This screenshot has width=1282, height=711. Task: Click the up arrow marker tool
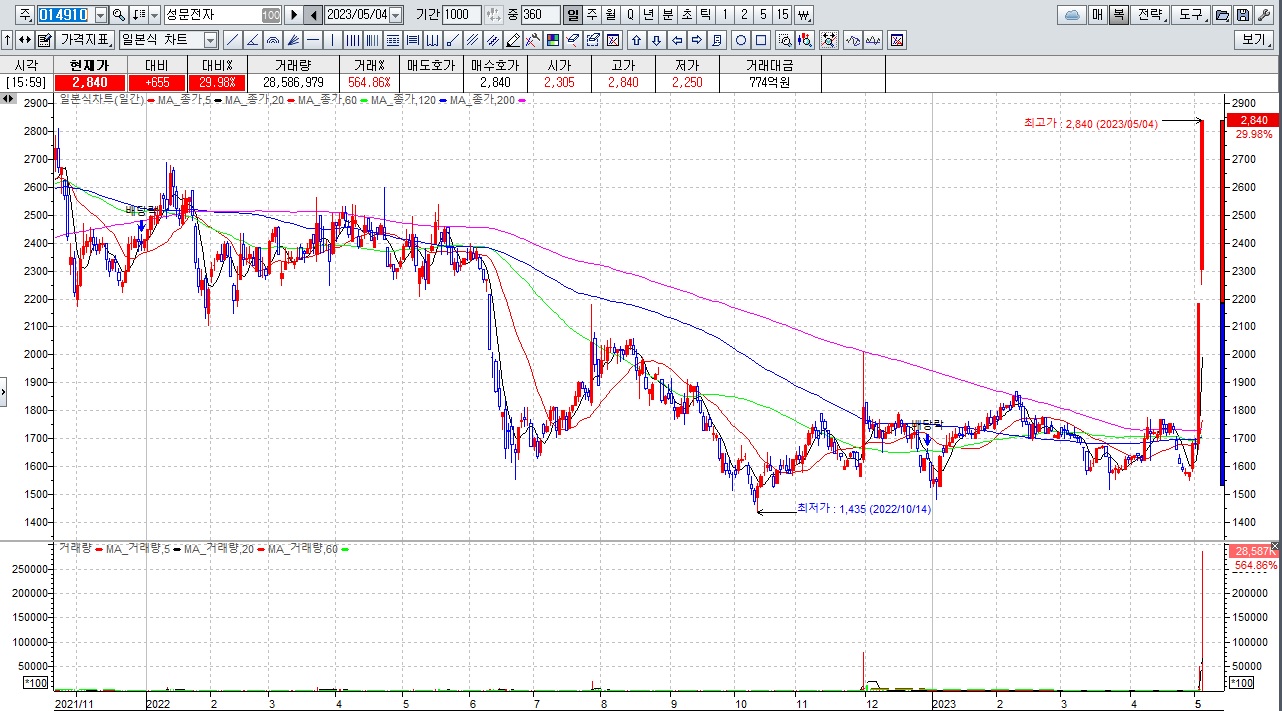[636, 40]
